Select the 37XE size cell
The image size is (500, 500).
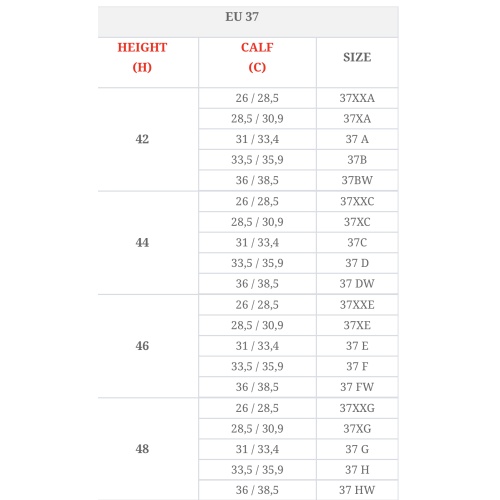357,325
